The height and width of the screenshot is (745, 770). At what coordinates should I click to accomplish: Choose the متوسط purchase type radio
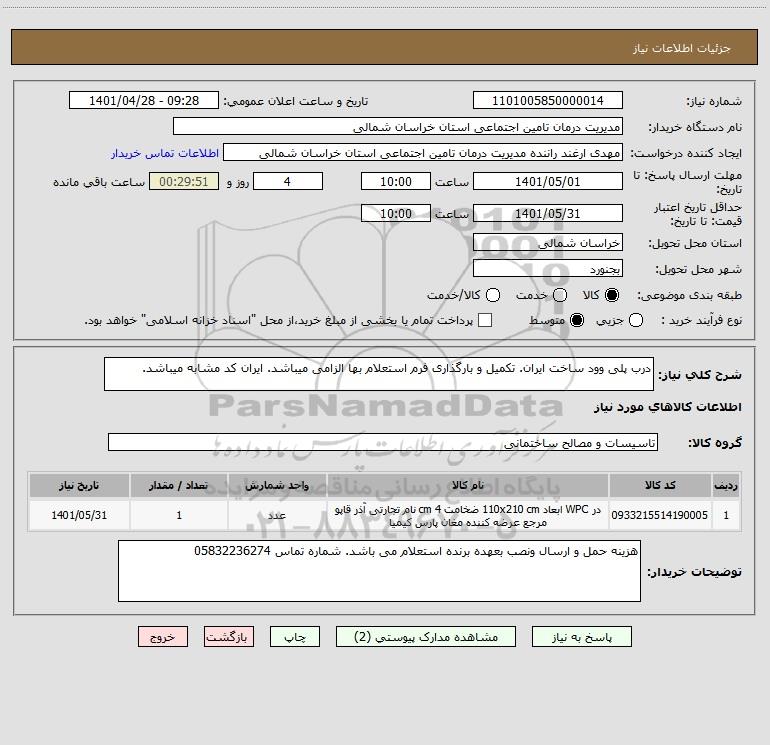pyautogui.click(x=577, y=320)
